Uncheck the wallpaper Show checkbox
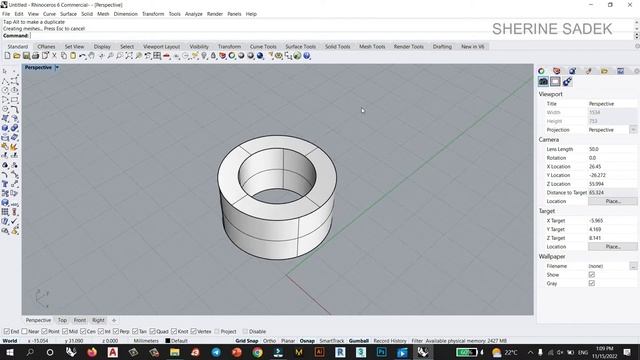 (x=592, y=275)
